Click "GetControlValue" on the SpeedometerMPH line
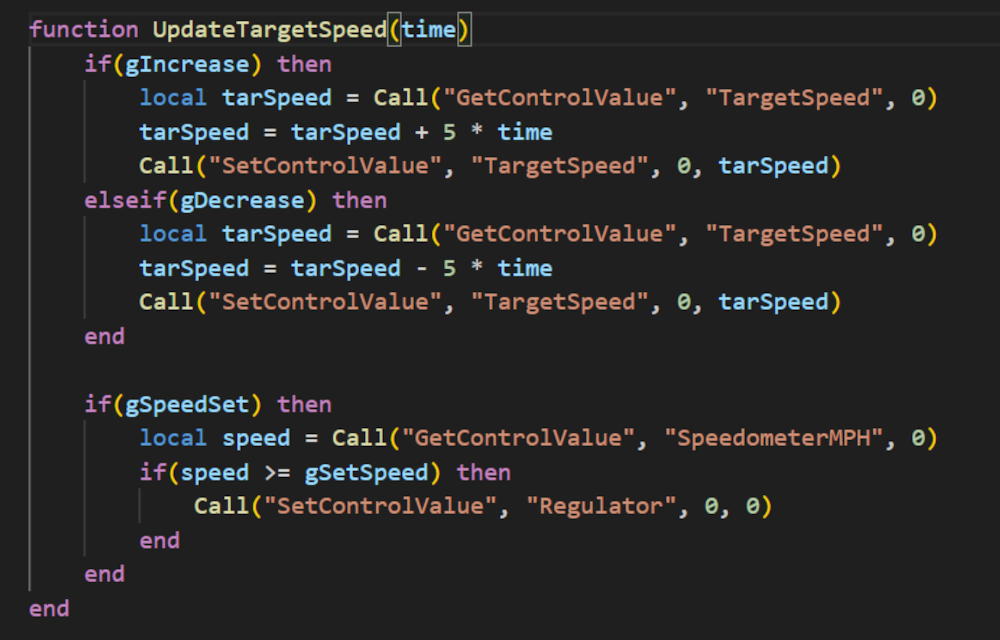 518,439
